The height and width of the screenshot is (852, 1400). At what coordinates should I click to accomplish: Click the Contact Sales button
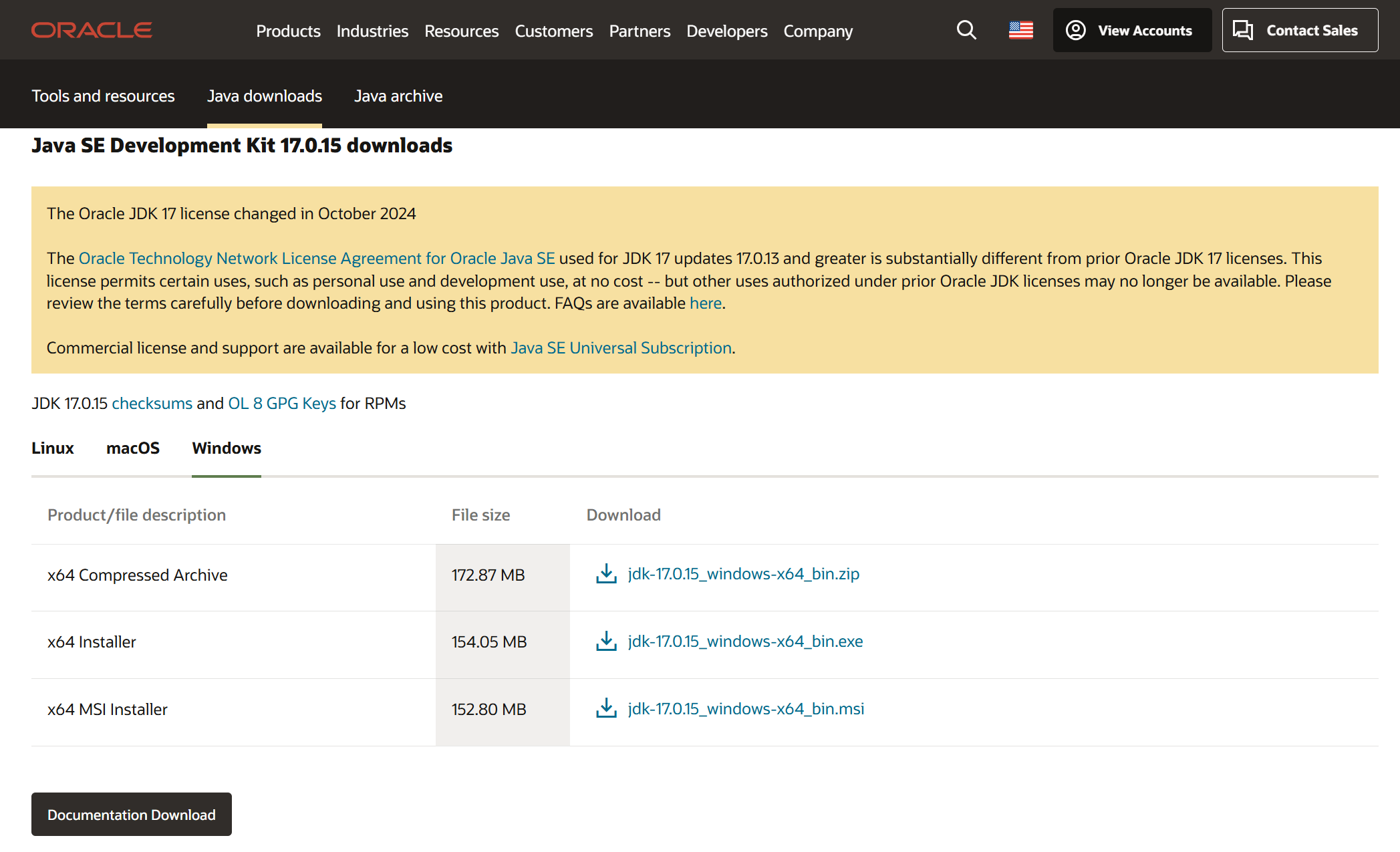point(1300,30)
